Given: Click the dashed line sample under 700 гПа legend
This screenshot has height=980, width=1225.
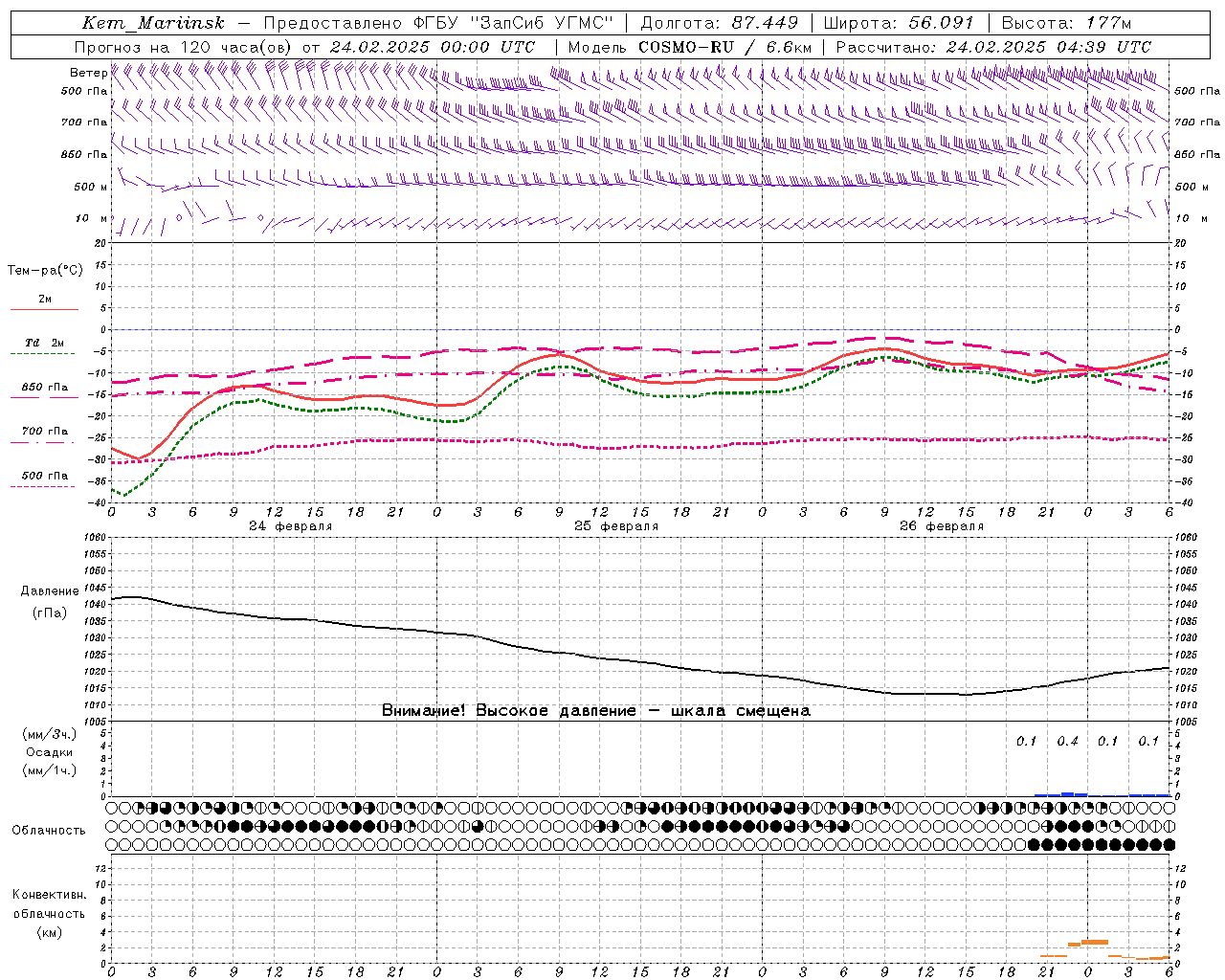Looking at the screenshot, I should 42,442.
